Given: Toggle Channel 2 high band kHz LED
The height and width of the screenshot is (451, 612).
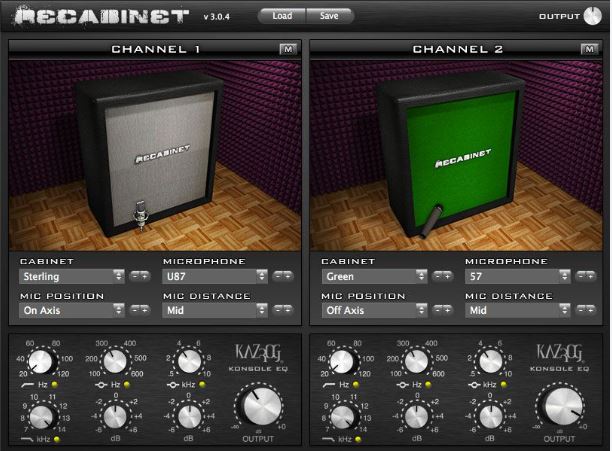Looking at the screenshot, I should (503, 385).
